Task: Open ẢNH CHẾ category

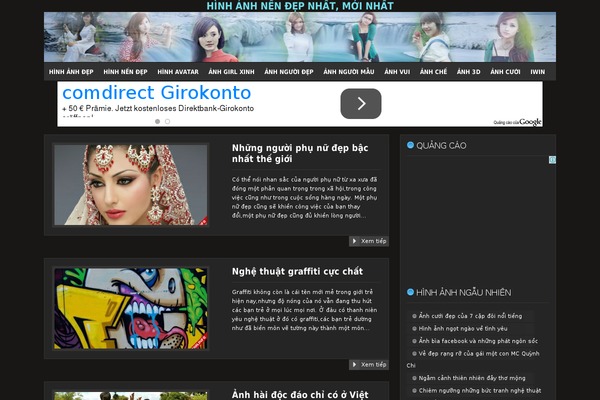Action: click(x=433, y=72)
